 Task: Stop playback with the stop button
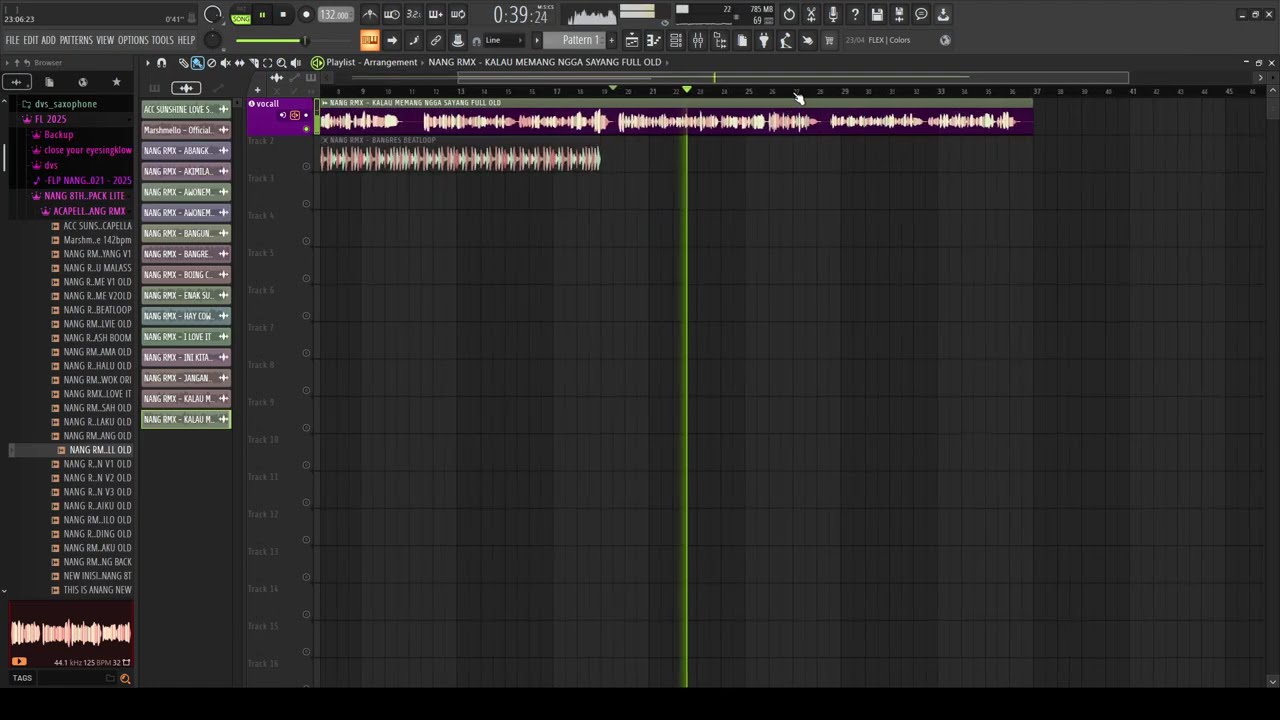283,15
